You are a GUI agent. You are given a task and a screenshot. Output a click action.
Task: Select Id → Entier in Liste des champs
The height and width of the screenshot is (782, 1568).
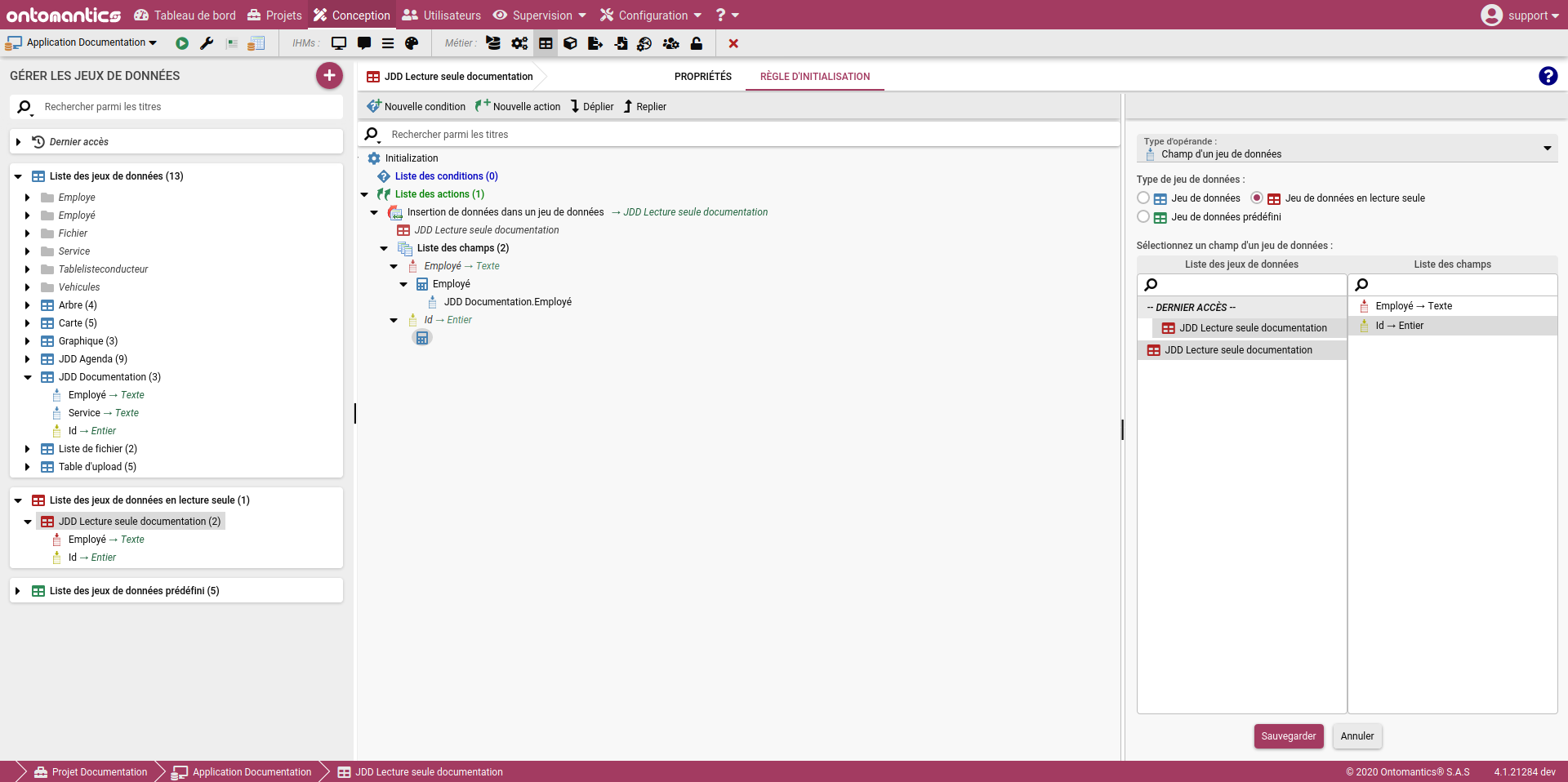(x=1453, y=326)
